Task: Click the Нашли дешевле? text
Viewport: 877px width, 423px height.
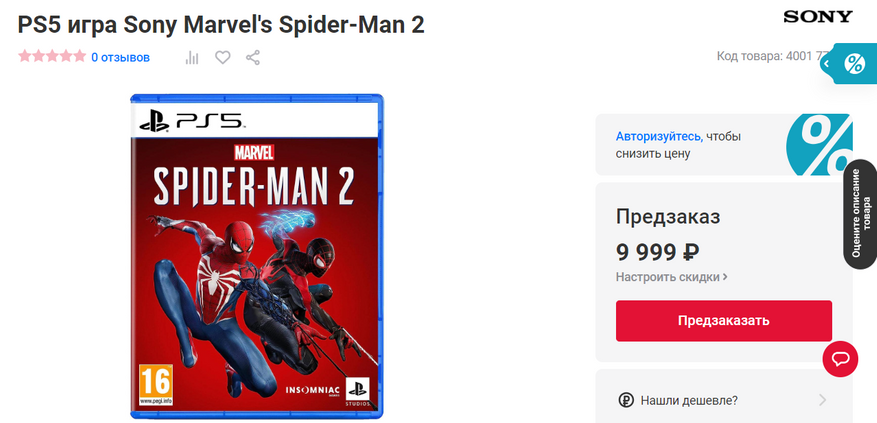Action: pos(689,401)
